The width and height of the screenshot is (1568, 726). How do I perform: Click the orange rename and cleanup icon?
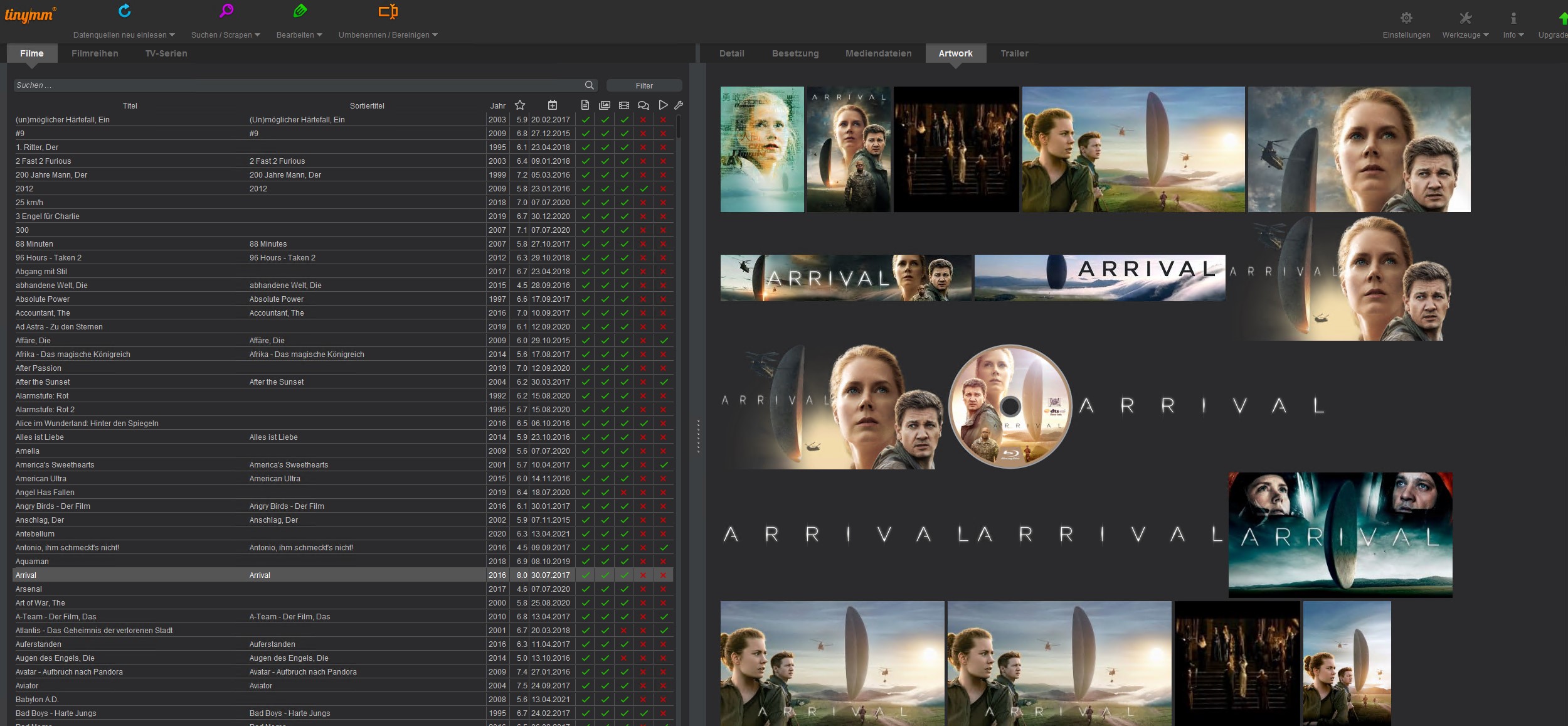click(388, 11)
